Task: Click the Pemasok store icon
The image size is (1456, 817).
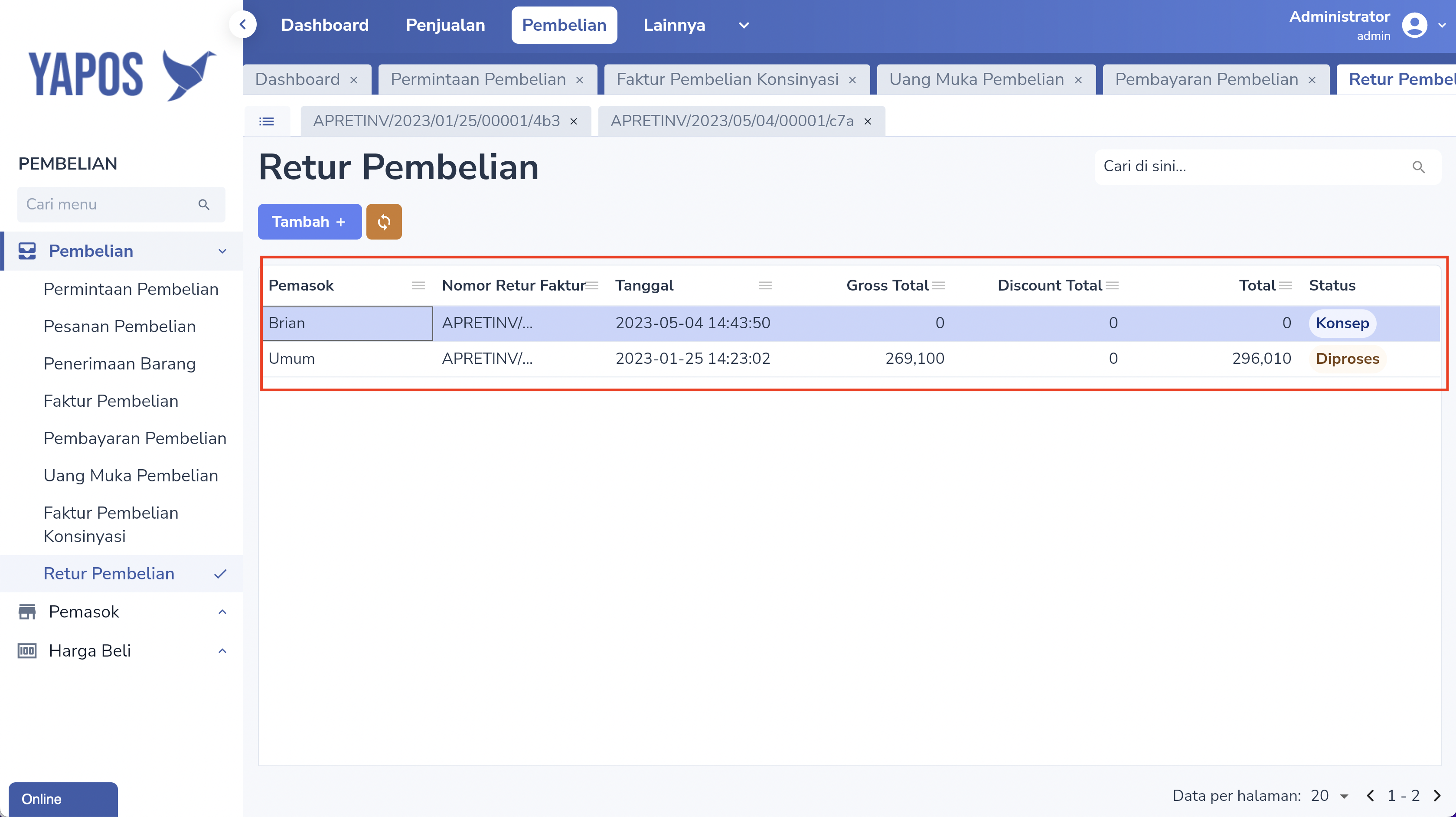Action: click(x=27, y=612)
